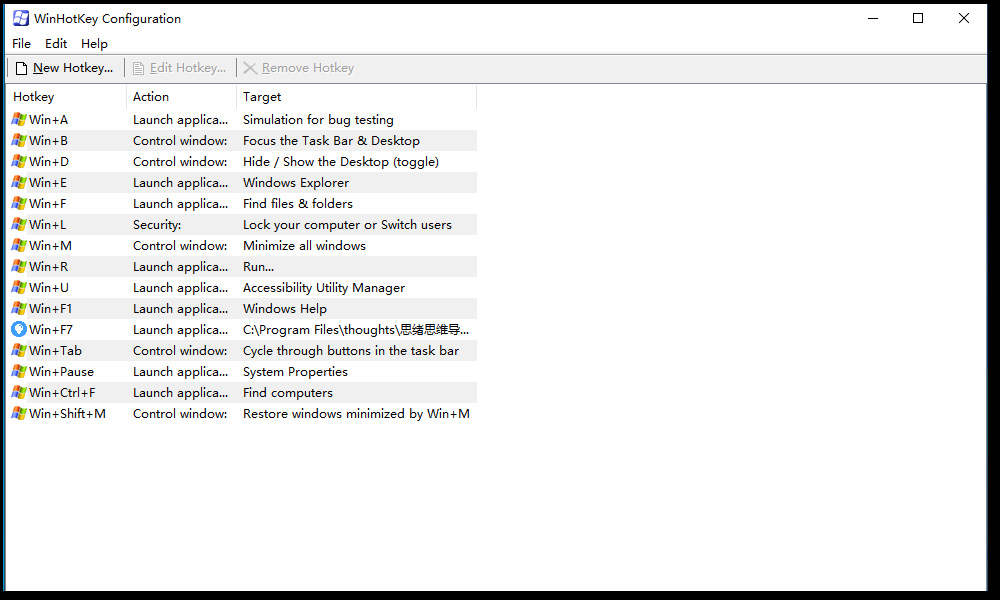This screenshot has width=1000, height=600.
Task: Select the Win+Shift+M hotkey text
Action: click(x=68, y=414)
